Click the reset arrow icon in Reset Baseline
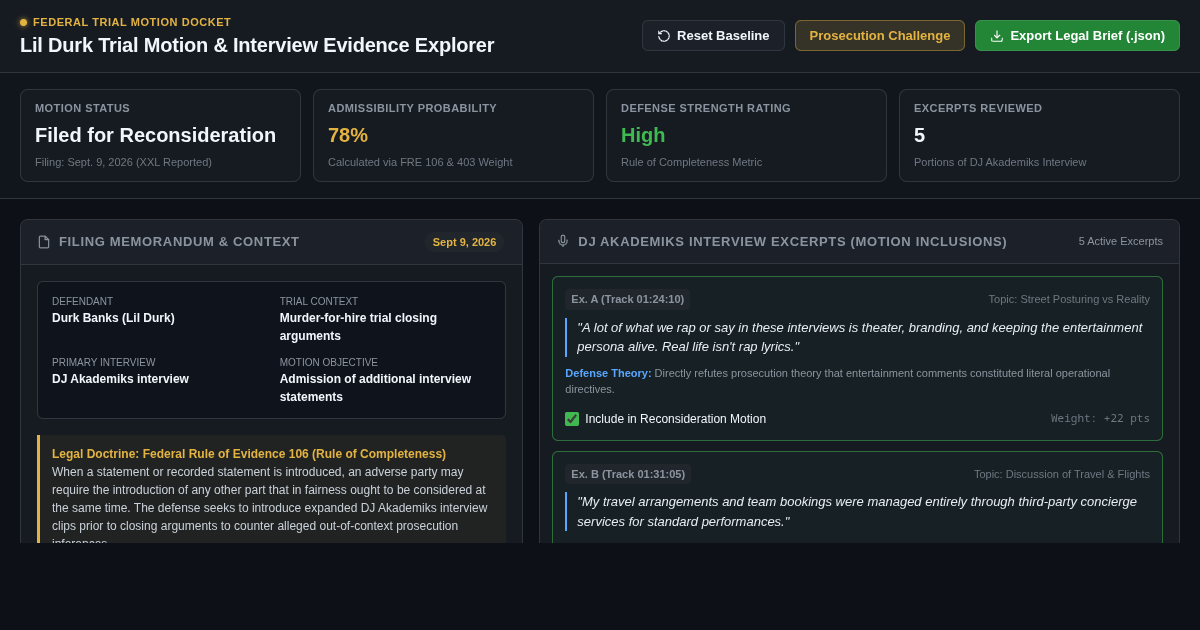 click(x=664, y=36)
